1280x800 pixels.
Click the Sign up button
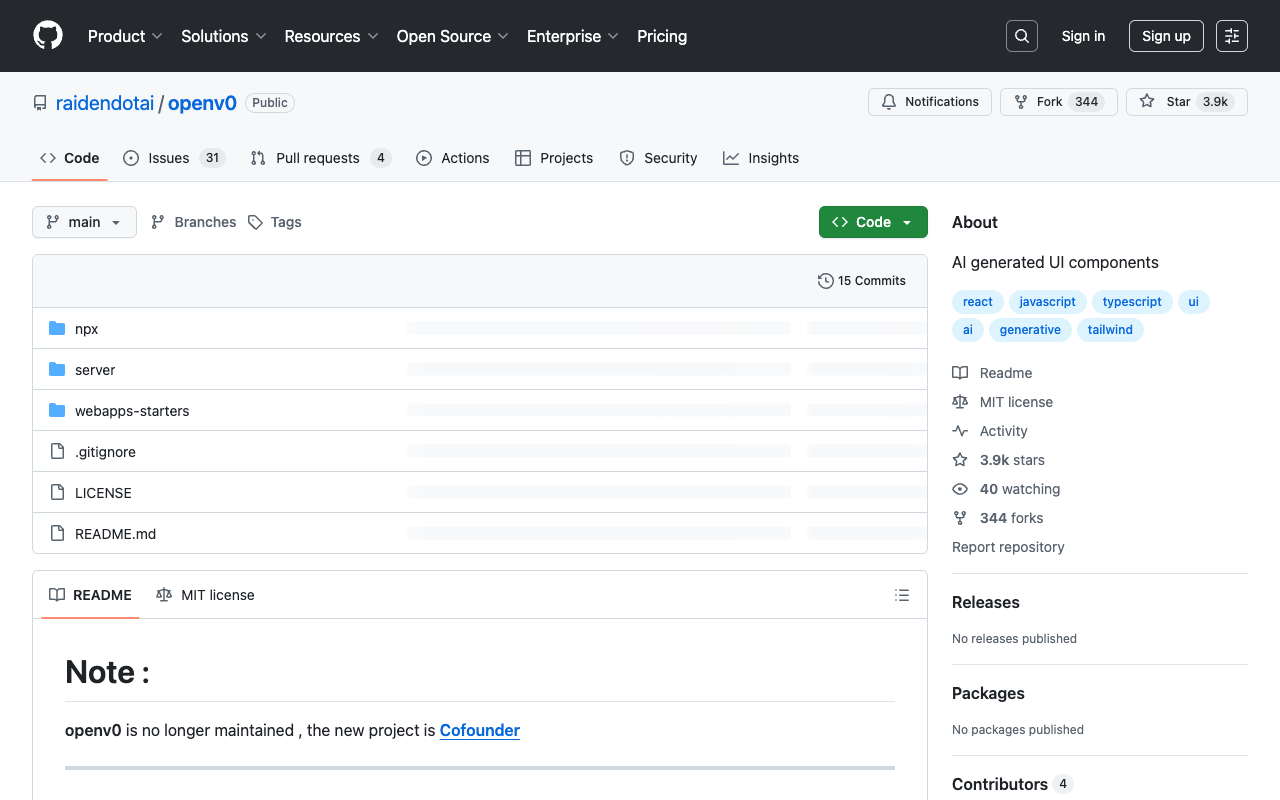point(1166,36)
